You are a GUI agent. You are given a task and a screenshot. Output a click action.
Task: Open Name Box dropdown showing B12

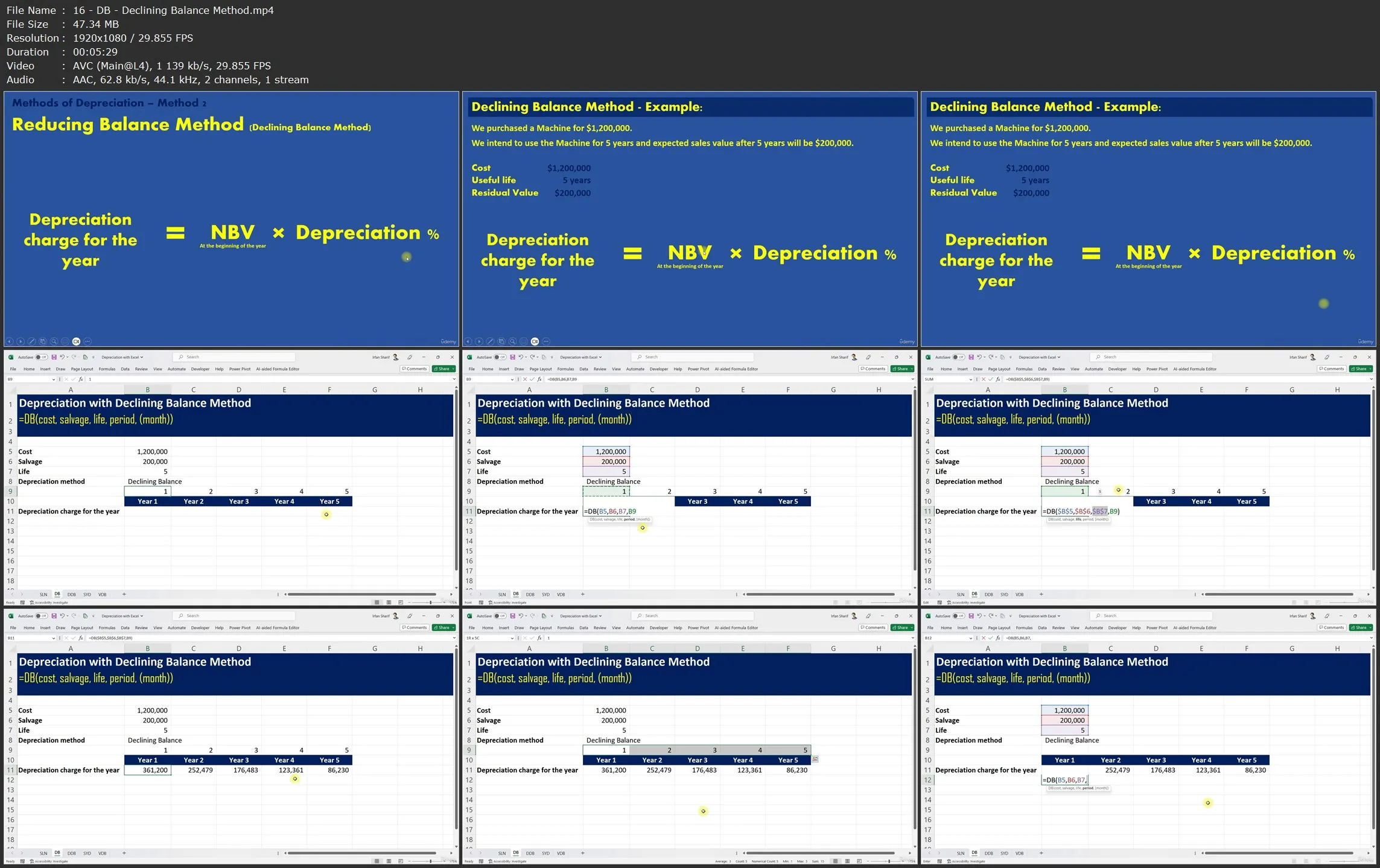[971, 638]
